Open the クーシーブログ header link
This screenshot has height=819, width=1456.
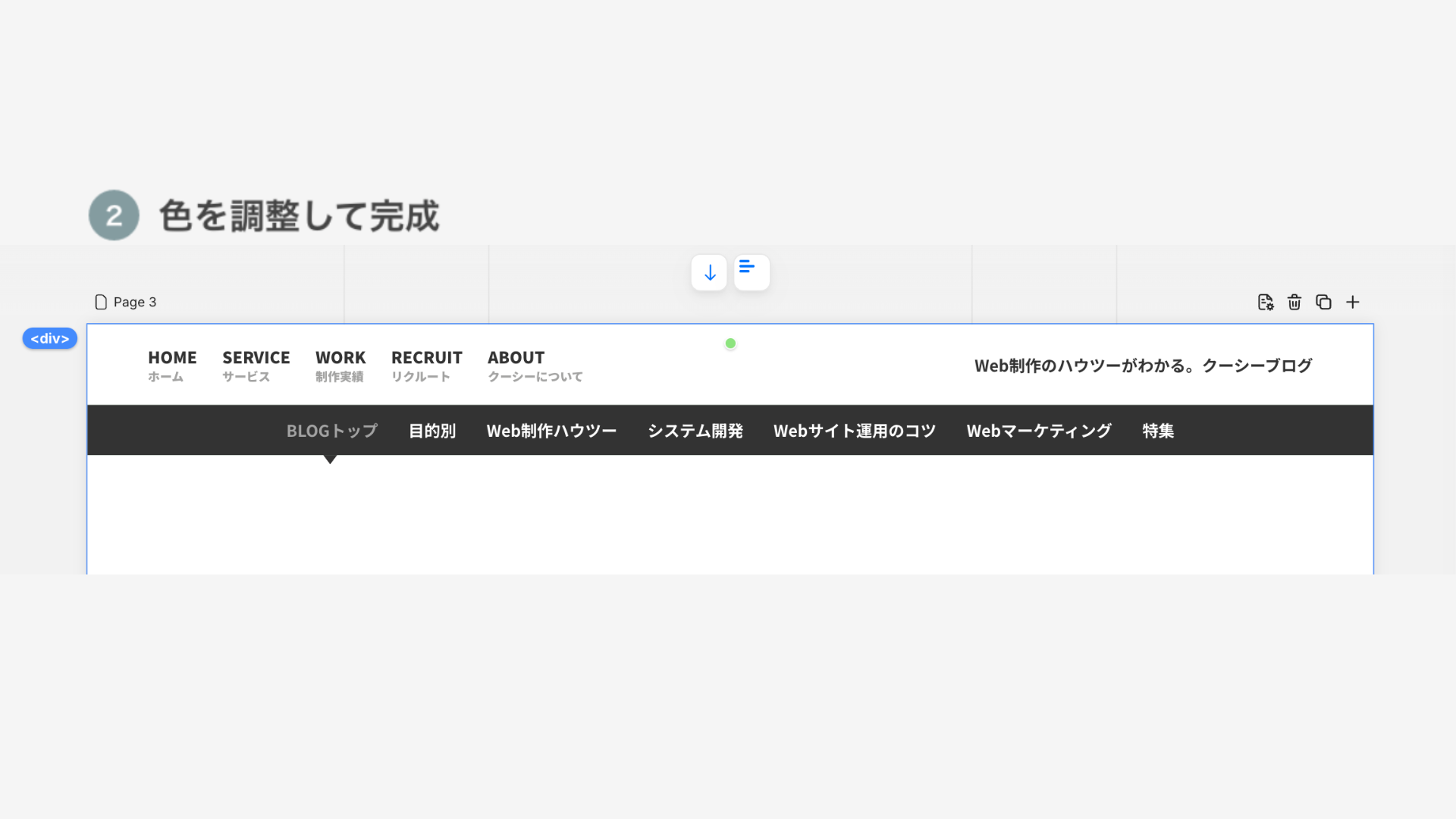(x=1143, y=366)
